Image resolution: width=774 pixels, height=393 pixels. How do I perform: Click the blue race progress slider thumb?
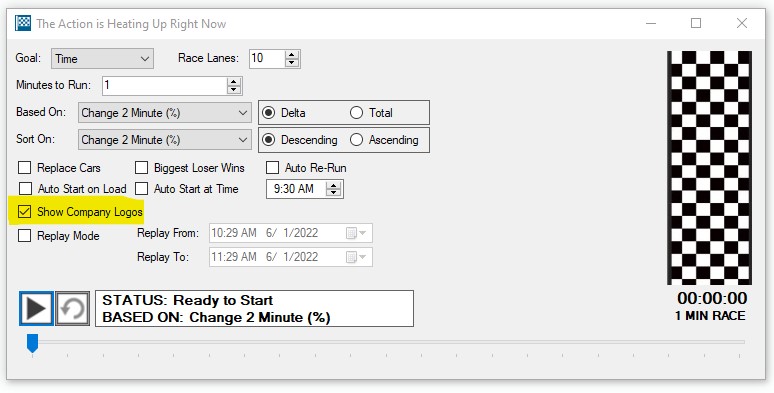[32, 343]
